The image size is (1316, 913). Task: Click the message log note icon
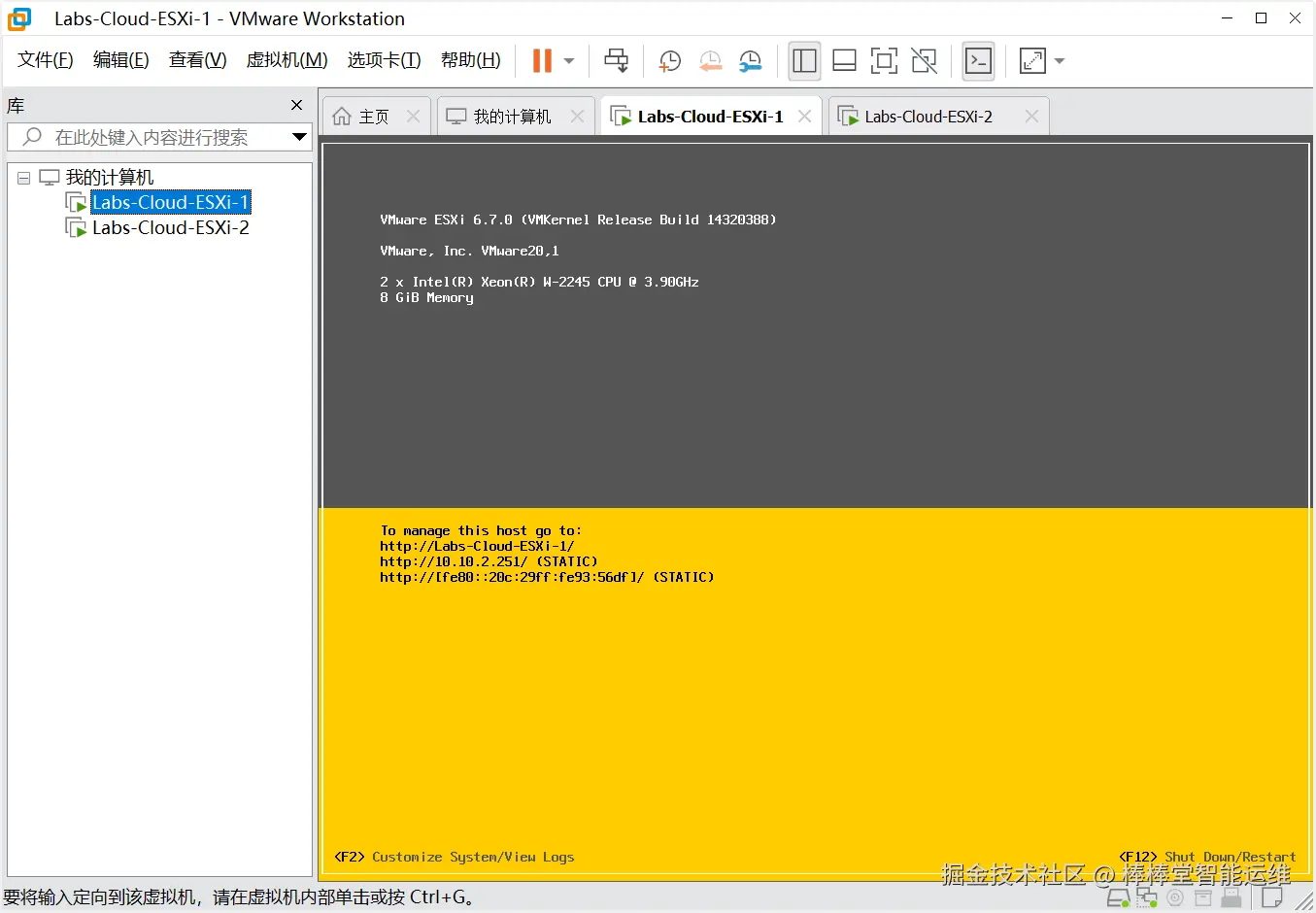coord(1271,898)
